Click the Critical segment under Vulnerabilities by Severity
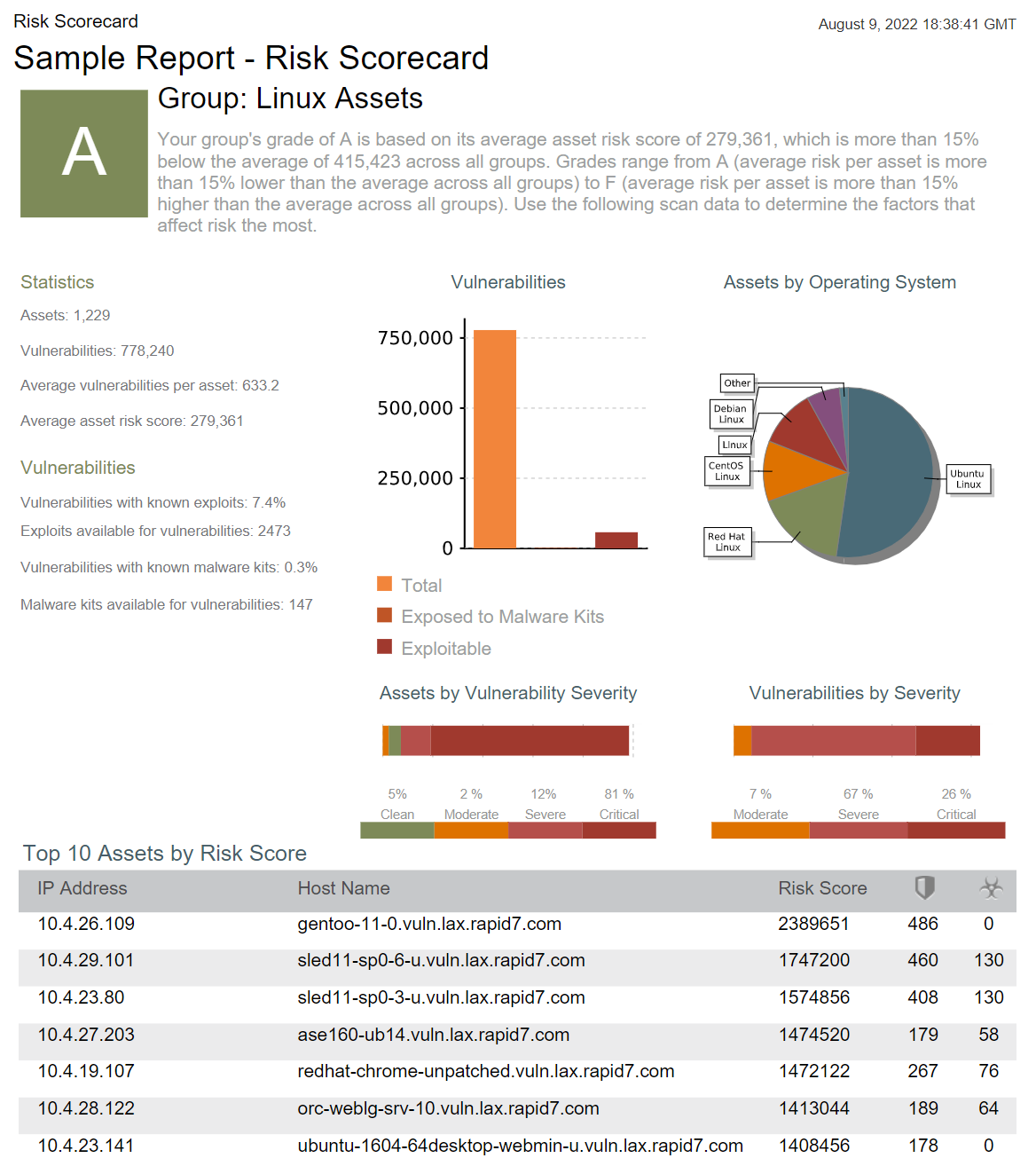 [947, 740]
